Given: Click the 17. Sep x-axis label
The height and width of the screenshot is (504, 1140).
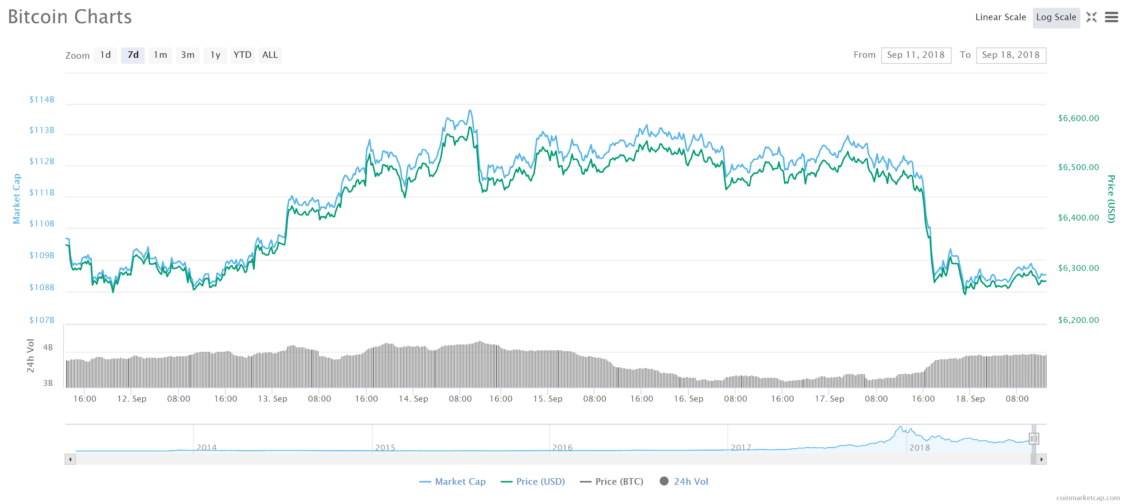Looking at the screenshot, I should (x=830, y=399).
